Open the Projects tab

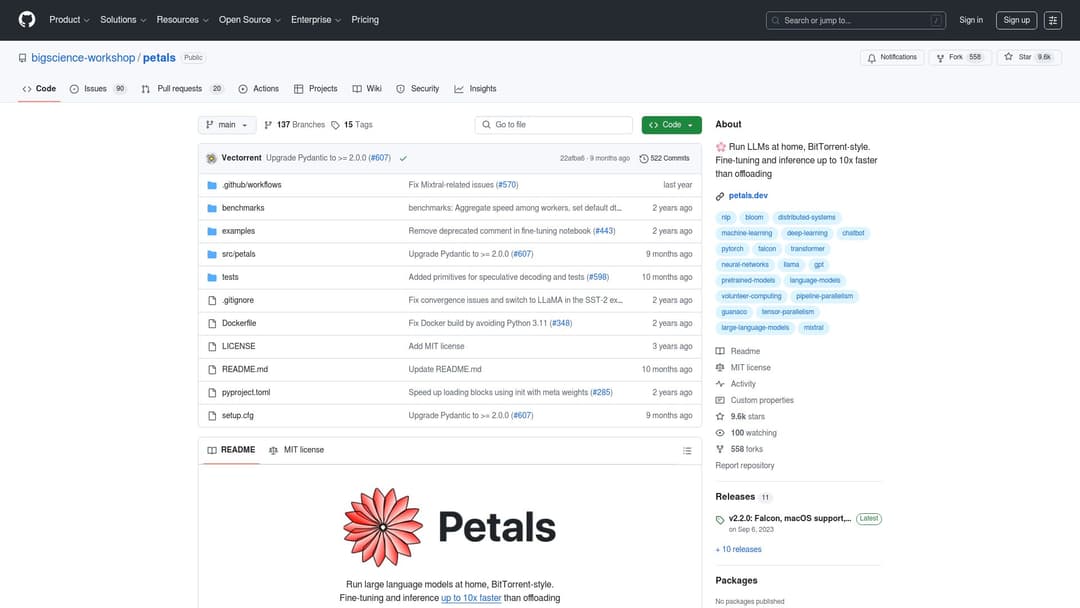tap(315, 89)
